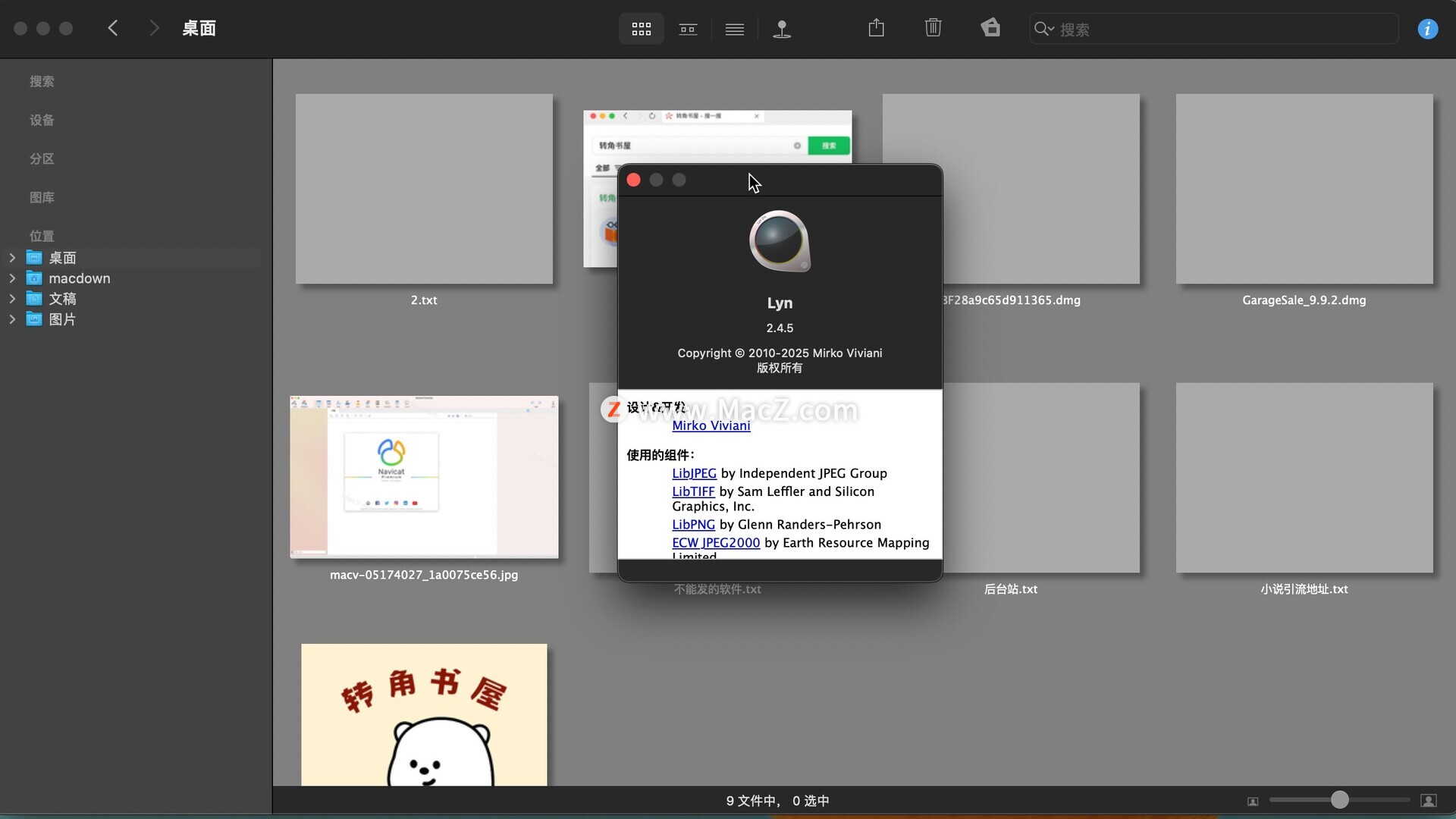Expand the 桌面 folder in sidebar

coord(12,258)
